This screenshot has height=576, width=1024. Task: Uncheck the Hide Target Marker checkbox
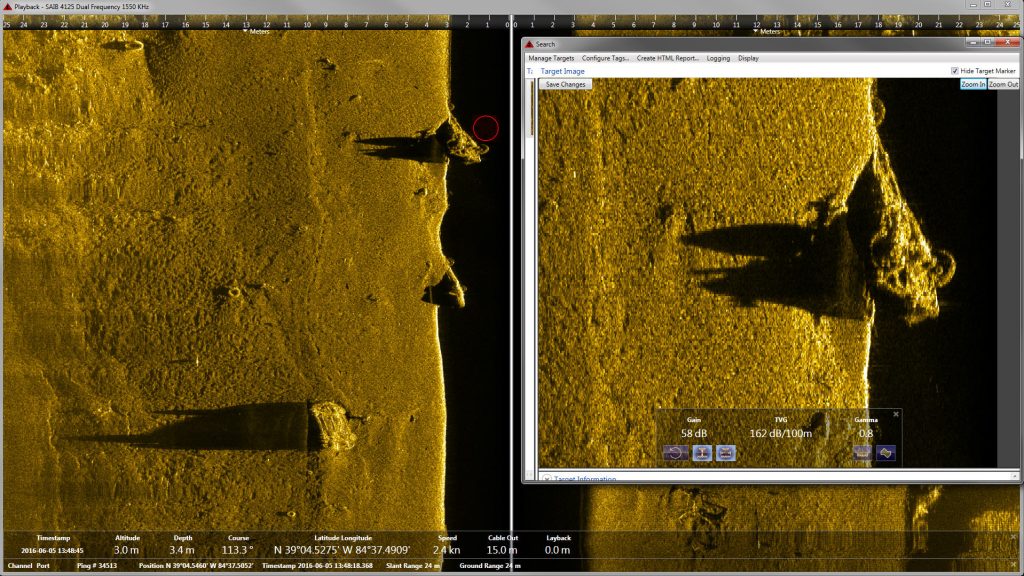pos(954,71)
